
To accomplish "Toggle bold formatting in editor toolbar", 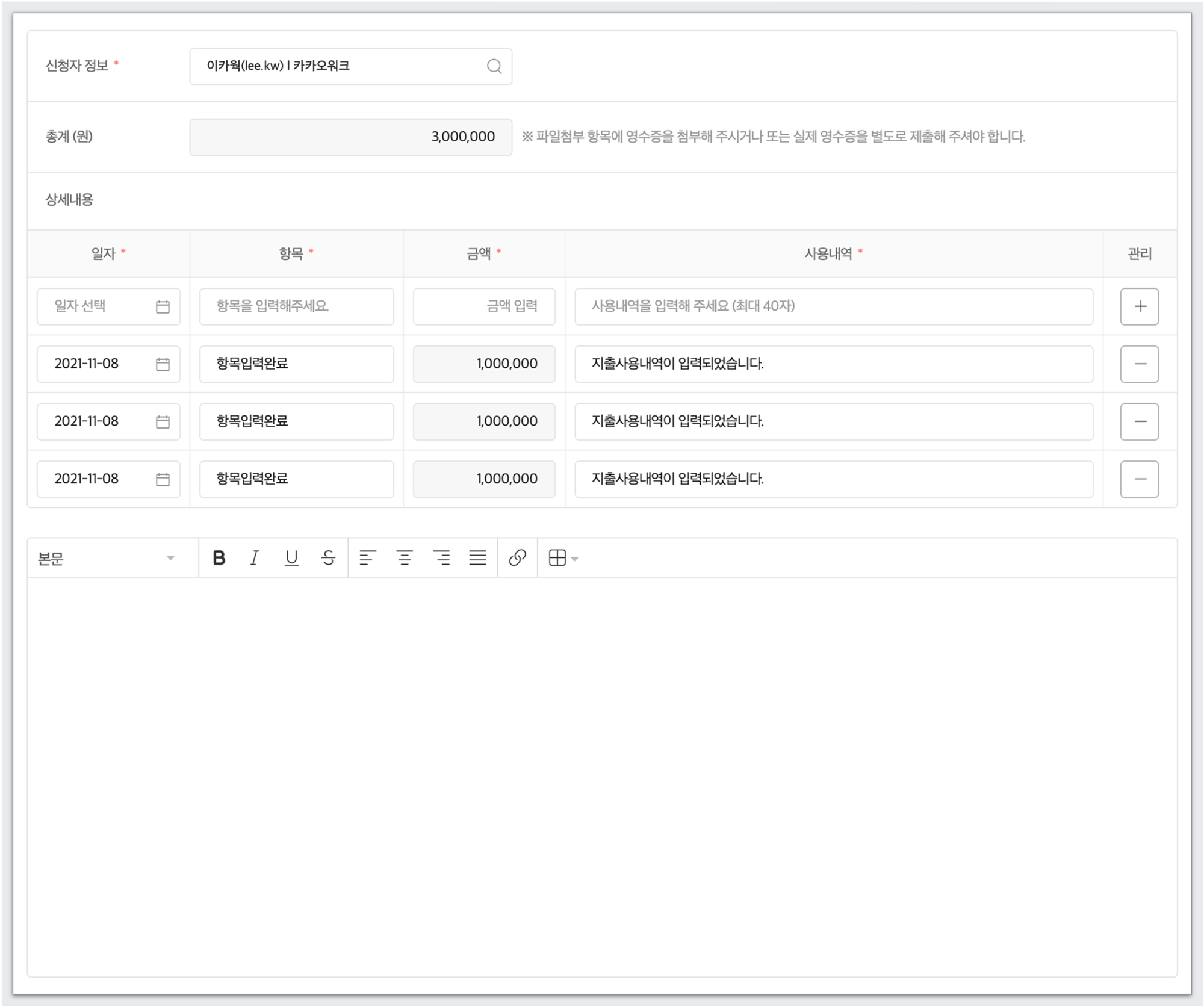I will click(x=219, y=558).
